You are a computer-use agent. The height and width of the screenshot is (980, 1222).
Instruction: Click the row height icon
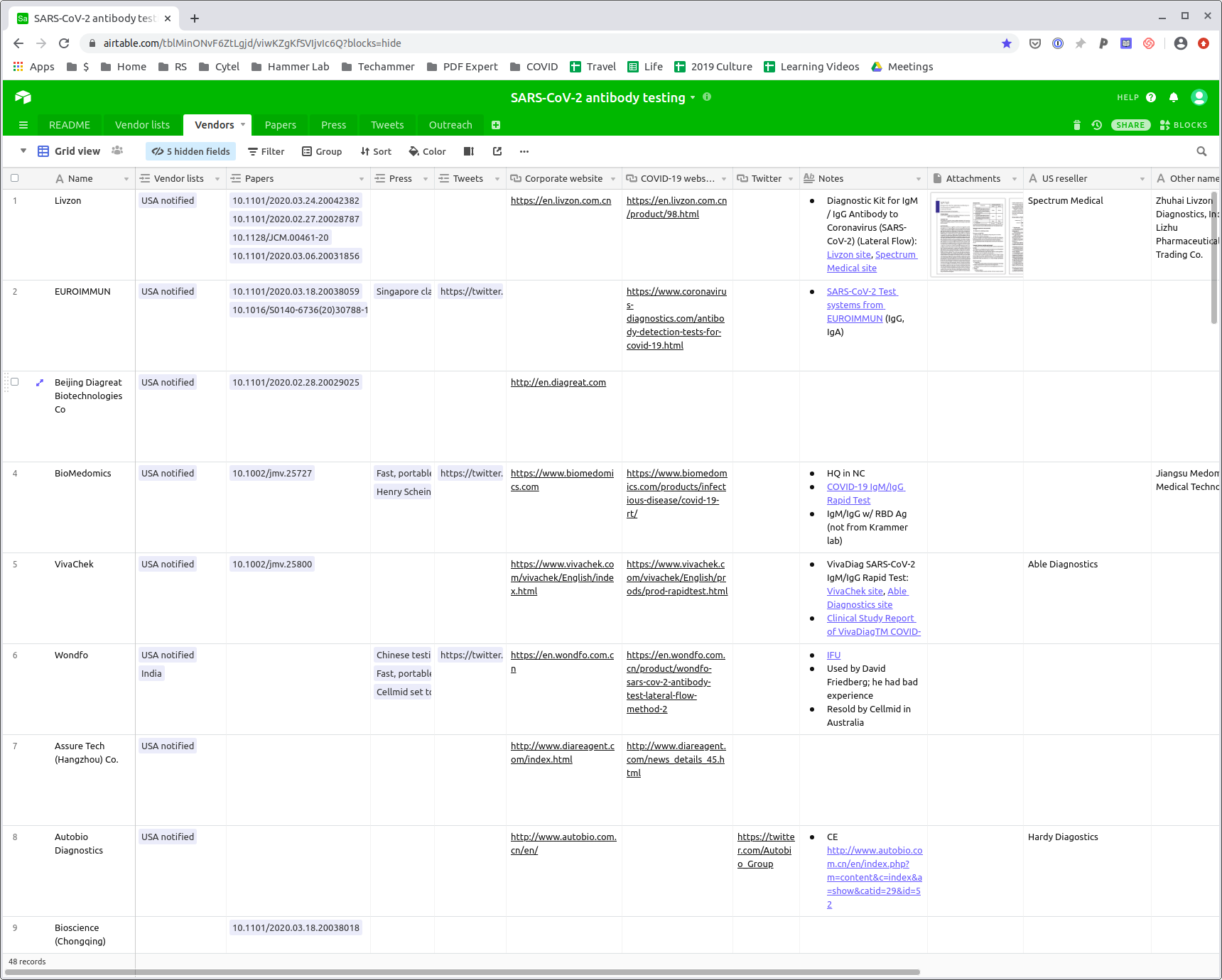(x=469, y=151)
